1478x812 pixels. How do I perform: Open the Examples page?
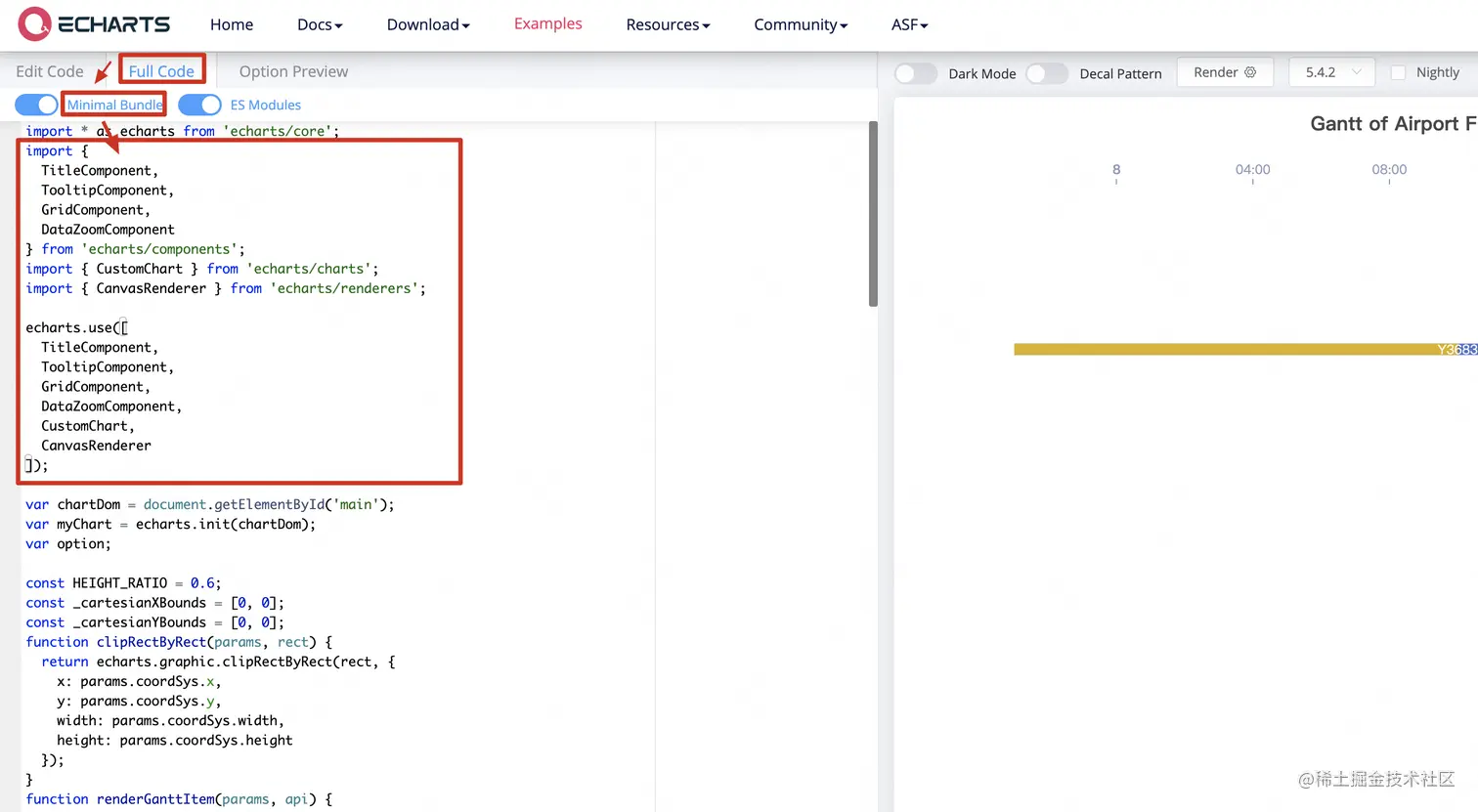pyautogui.click(x=548, y=23)
